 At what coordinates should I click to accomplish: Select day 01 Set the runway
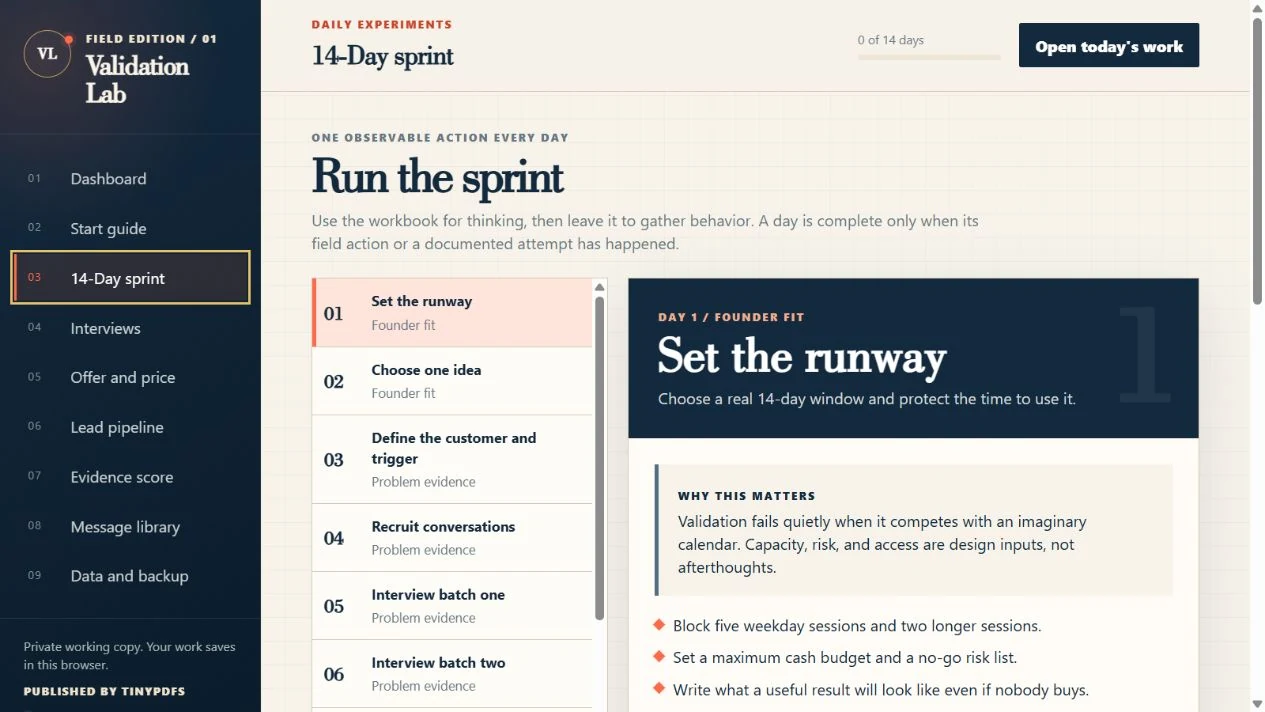(x=452, y=313)
